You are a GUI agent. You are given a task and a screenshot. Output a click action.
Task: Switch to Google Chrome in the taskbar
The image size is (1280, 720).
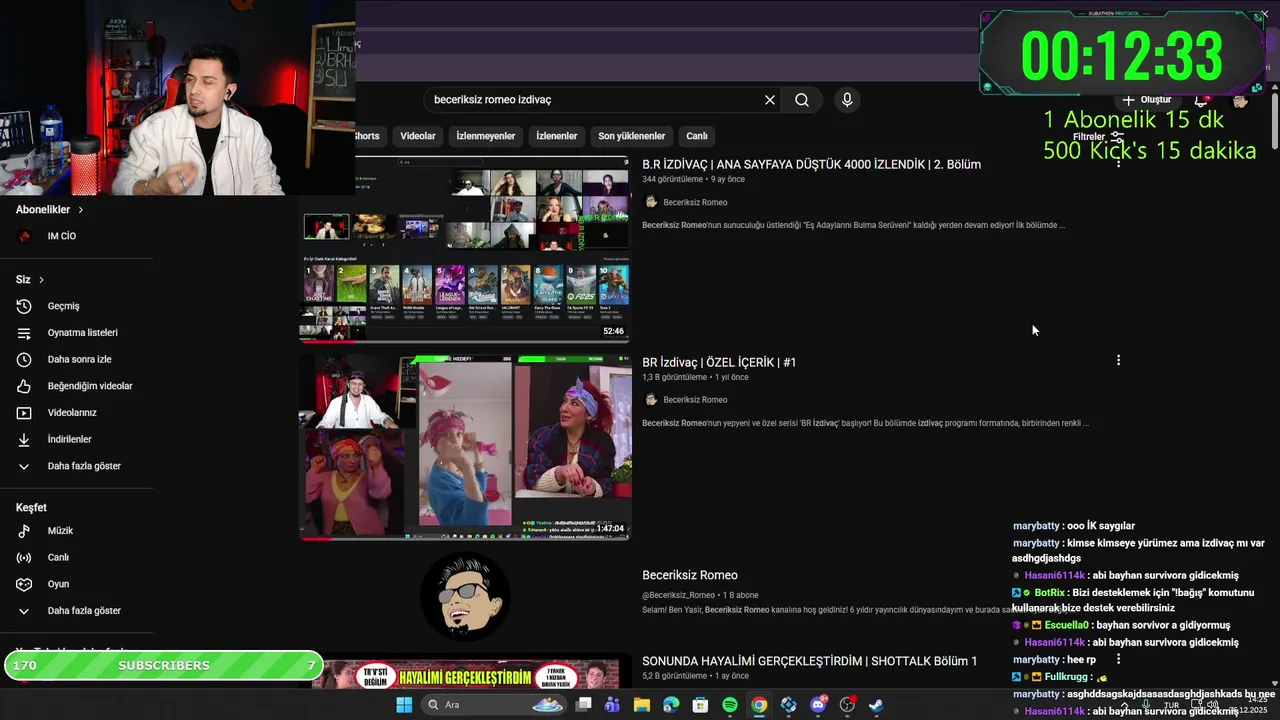(x=759, y=705)
